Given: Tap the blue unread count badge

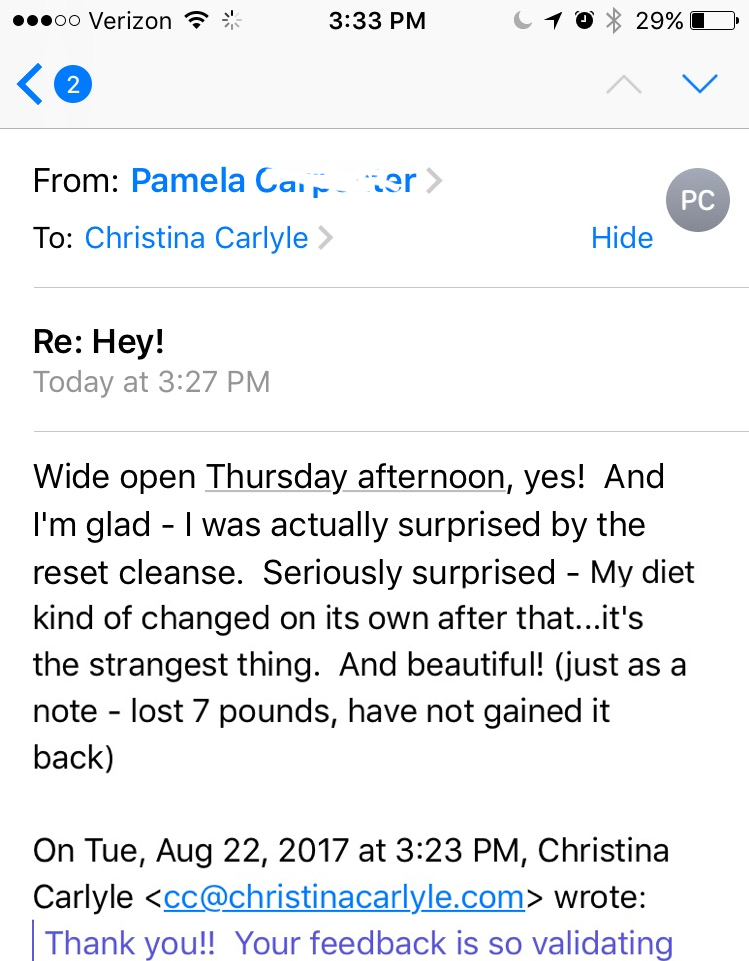Looking at the screenshot, I should [x=73, y=84].
